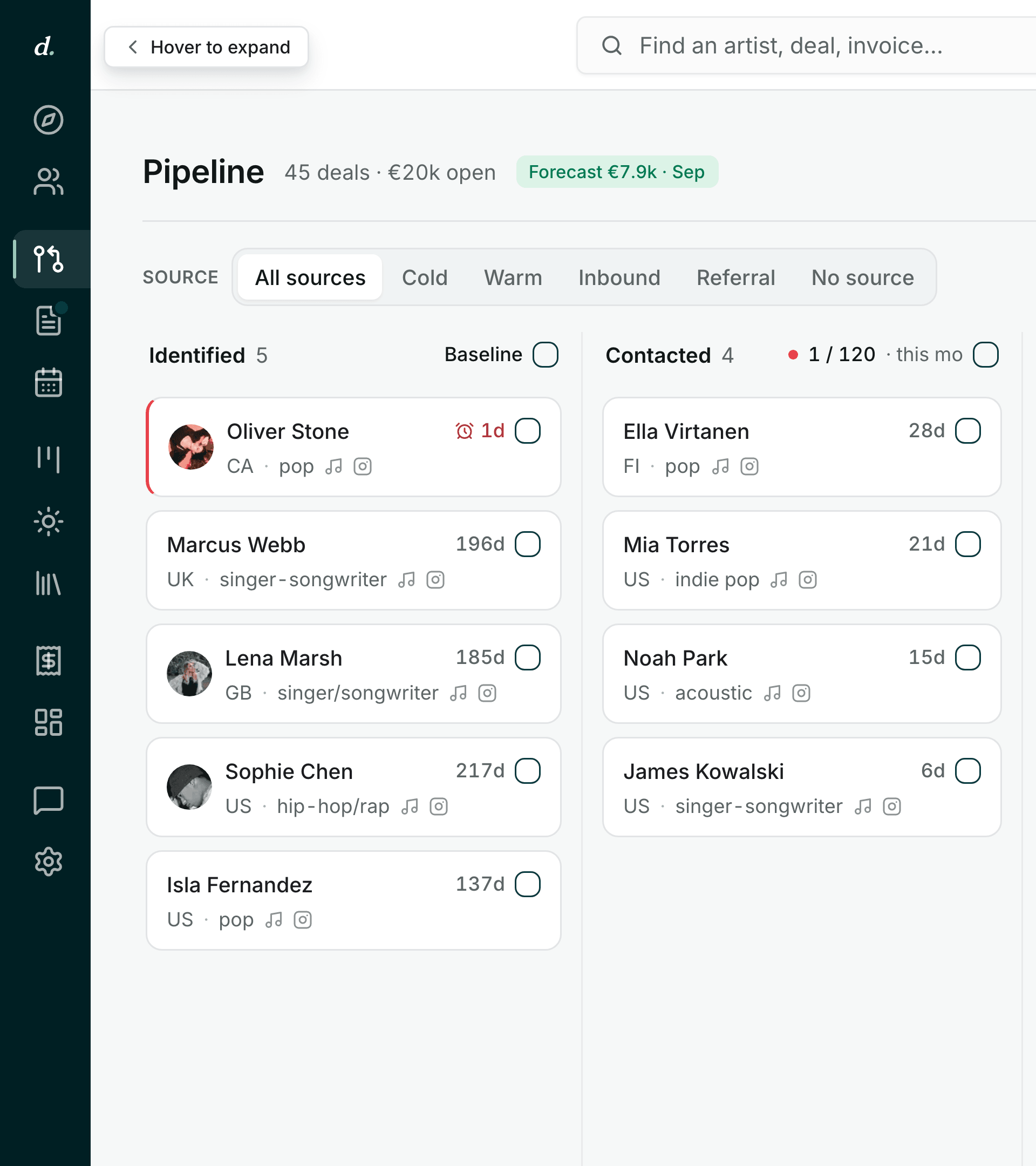Select Isla Fernandez card checkbox
This screenshot has height=1166, width=1036.
527,884
